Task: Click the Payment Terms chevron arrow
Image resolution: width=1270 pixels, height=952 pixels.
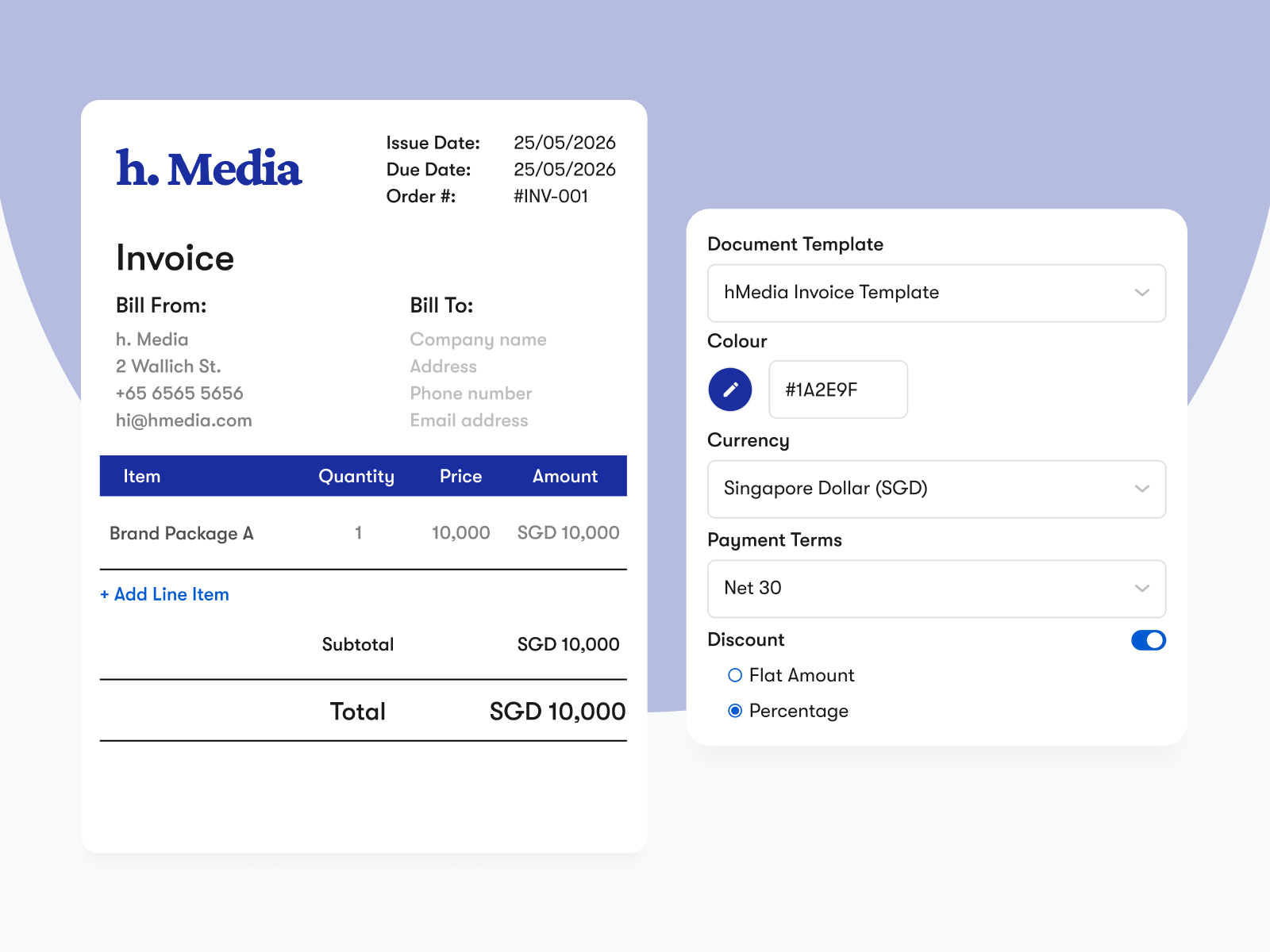Action: 1142,589
